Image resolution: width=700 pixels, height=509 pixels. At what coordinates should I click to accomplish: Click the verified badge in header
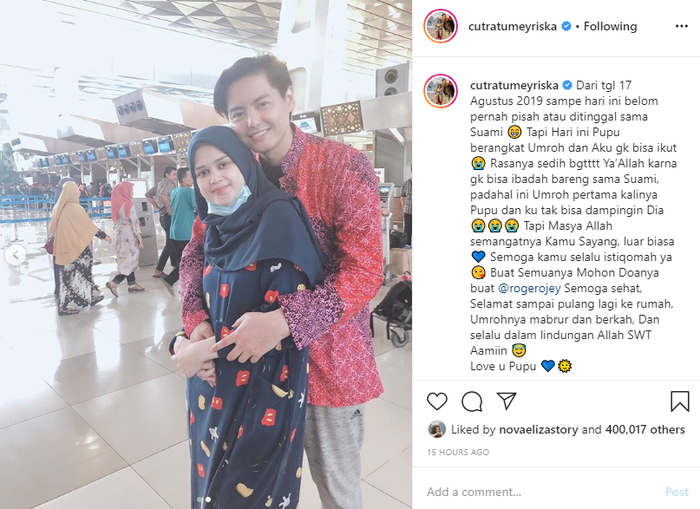566,26
